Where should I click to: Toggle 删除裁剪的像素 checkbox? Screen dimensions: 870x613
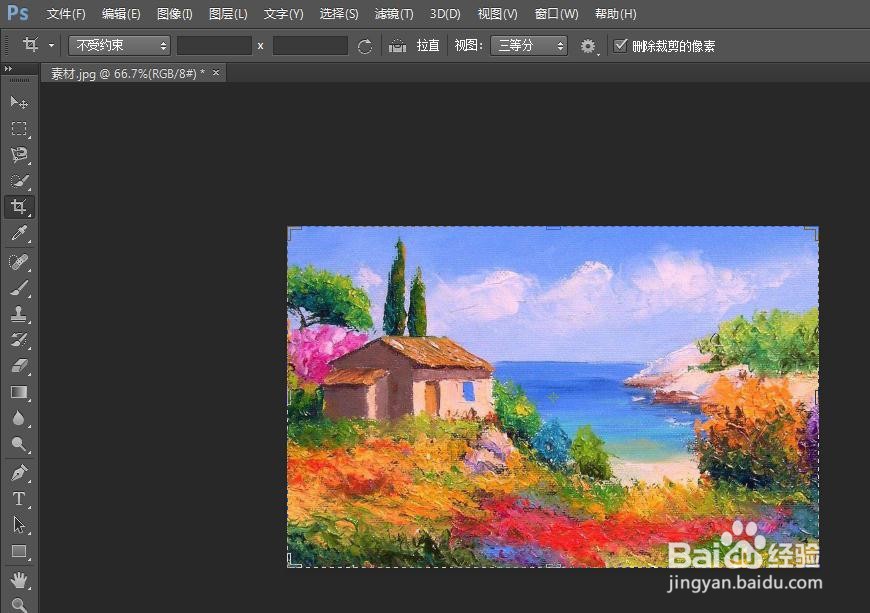pos(620,45)
